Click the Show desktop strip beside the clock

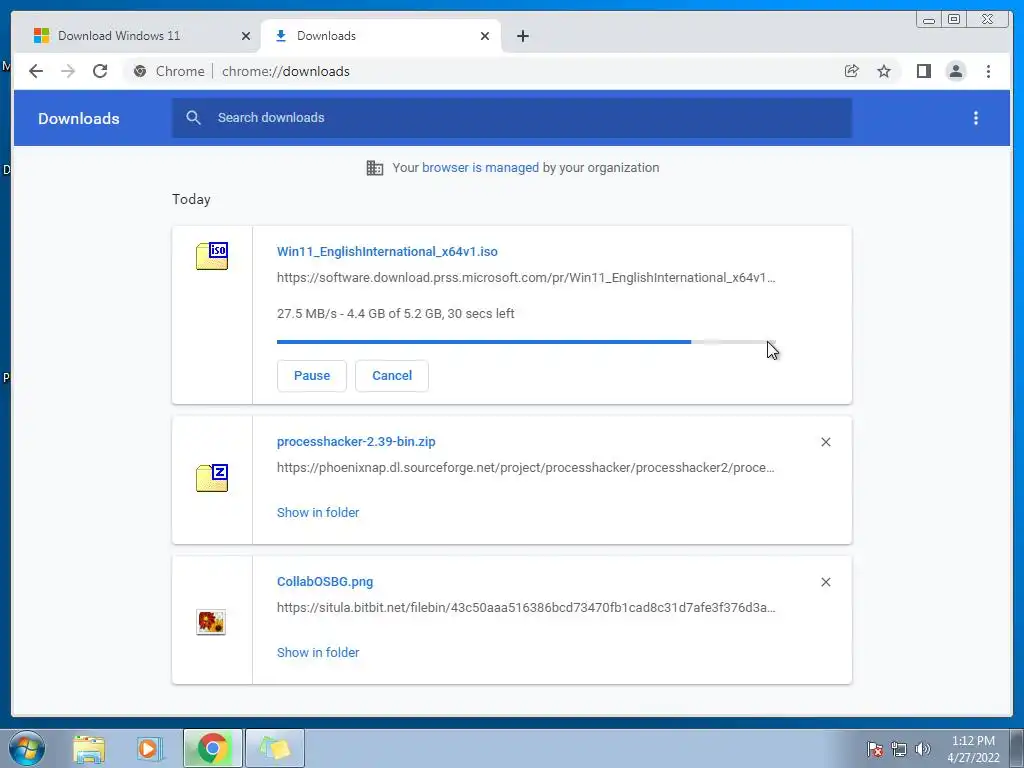(1017, 749)
